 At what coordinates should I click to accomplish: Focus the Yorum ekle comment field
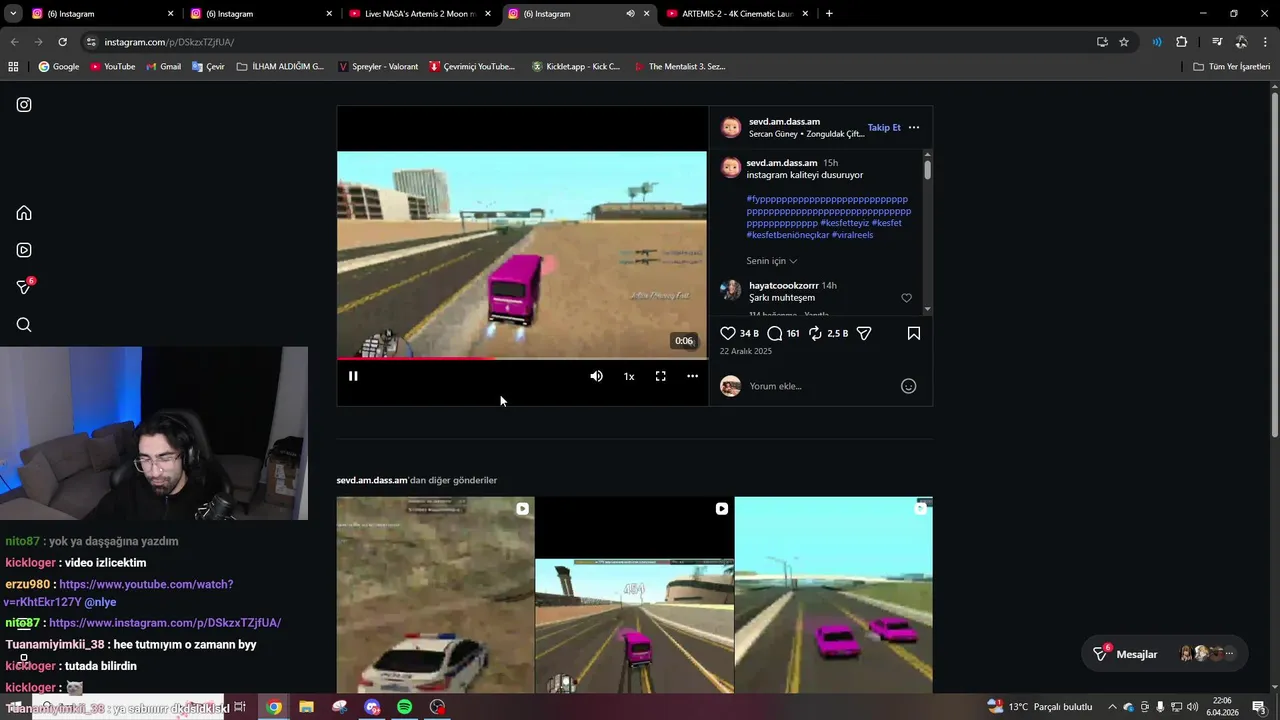[820, 386]
